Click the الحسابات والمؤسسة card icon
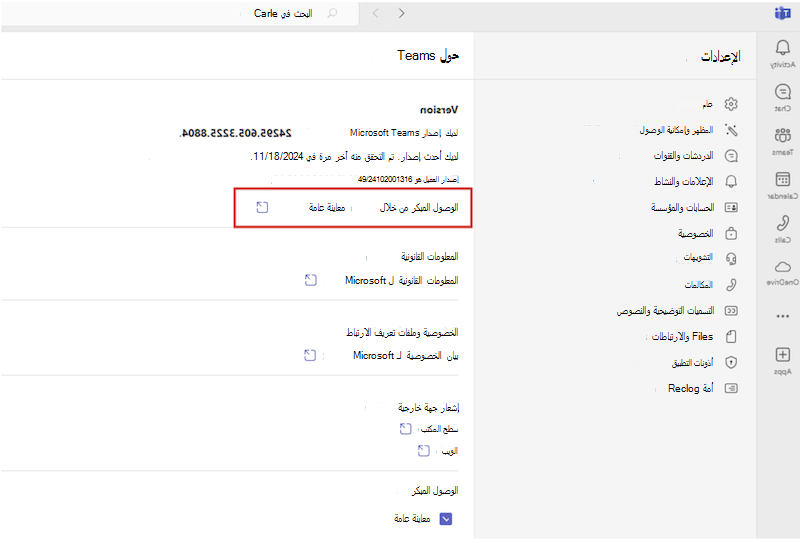Screen dimensions: 800x543 731,208
